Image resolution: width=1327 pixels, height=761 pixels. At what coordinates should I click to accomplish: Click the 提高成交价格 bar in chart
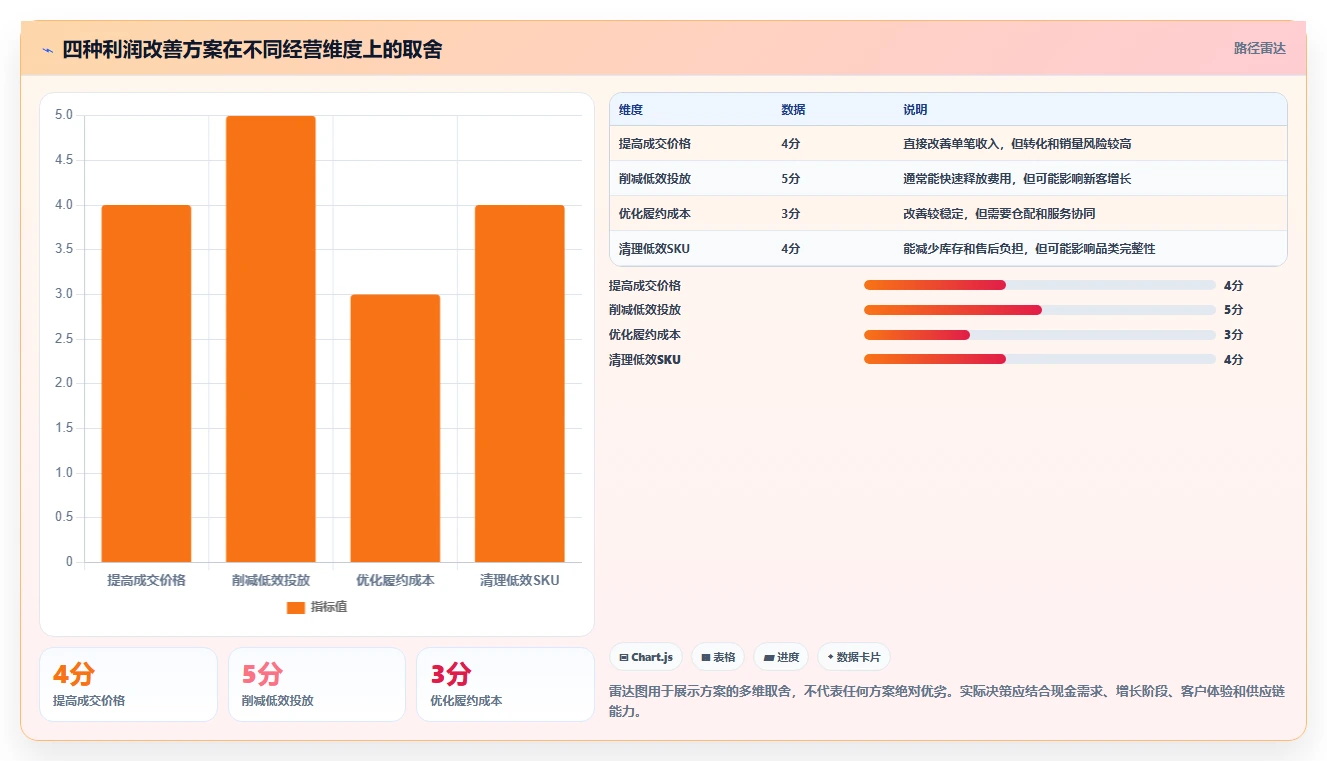click(146, 383)
